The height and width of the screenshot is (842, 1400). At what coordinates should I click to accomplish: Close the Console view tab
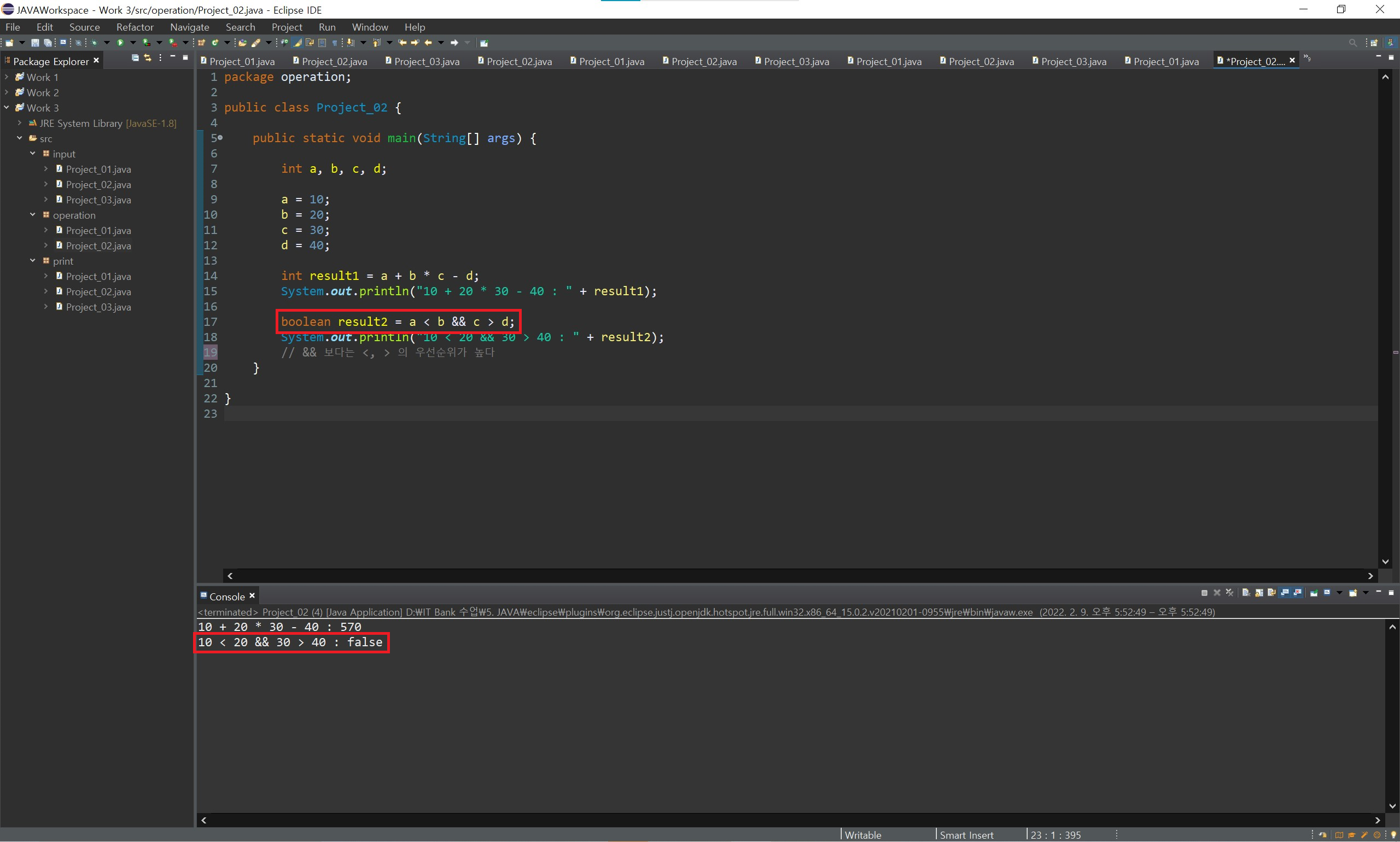click(x=252, y=596)
